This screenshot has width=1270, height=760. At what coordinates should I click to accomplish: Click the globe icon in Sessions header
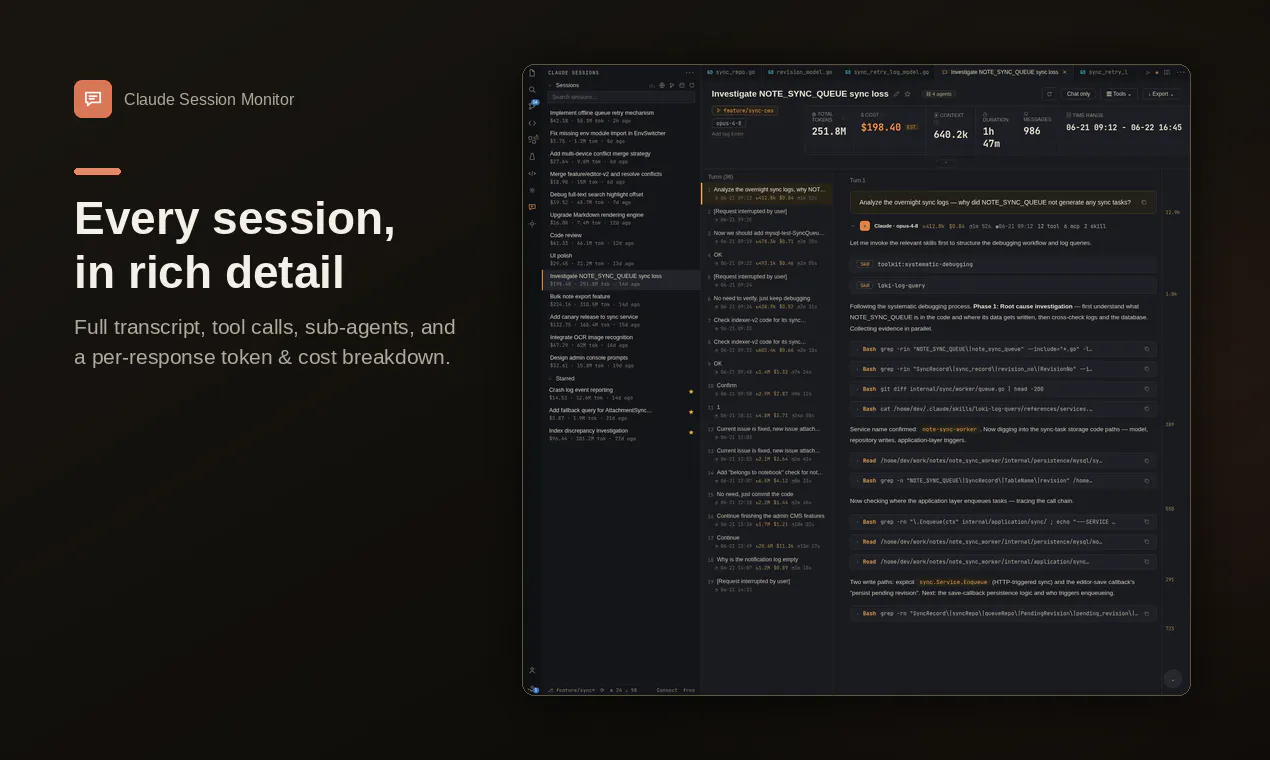click(662, 85)
